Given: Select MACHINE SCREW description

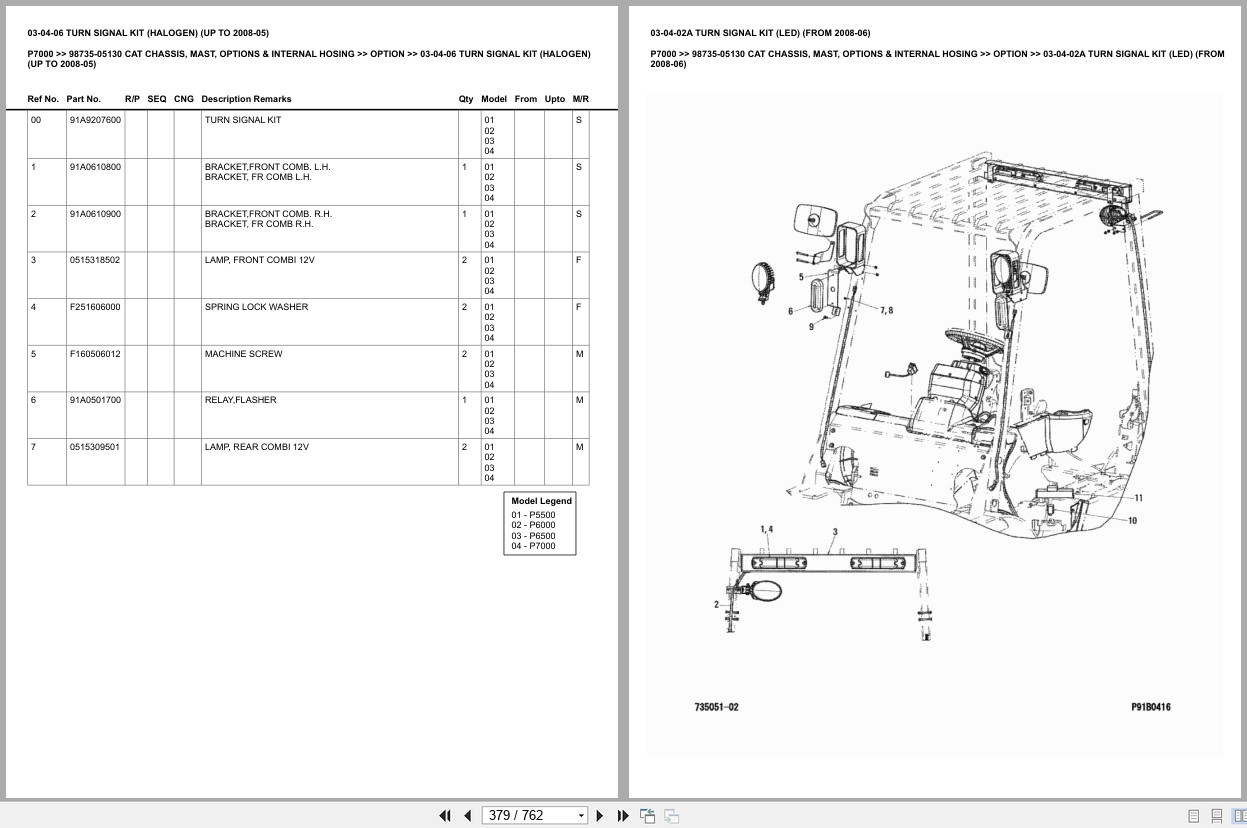Looking at the screenshot, I should pos(243,354).
